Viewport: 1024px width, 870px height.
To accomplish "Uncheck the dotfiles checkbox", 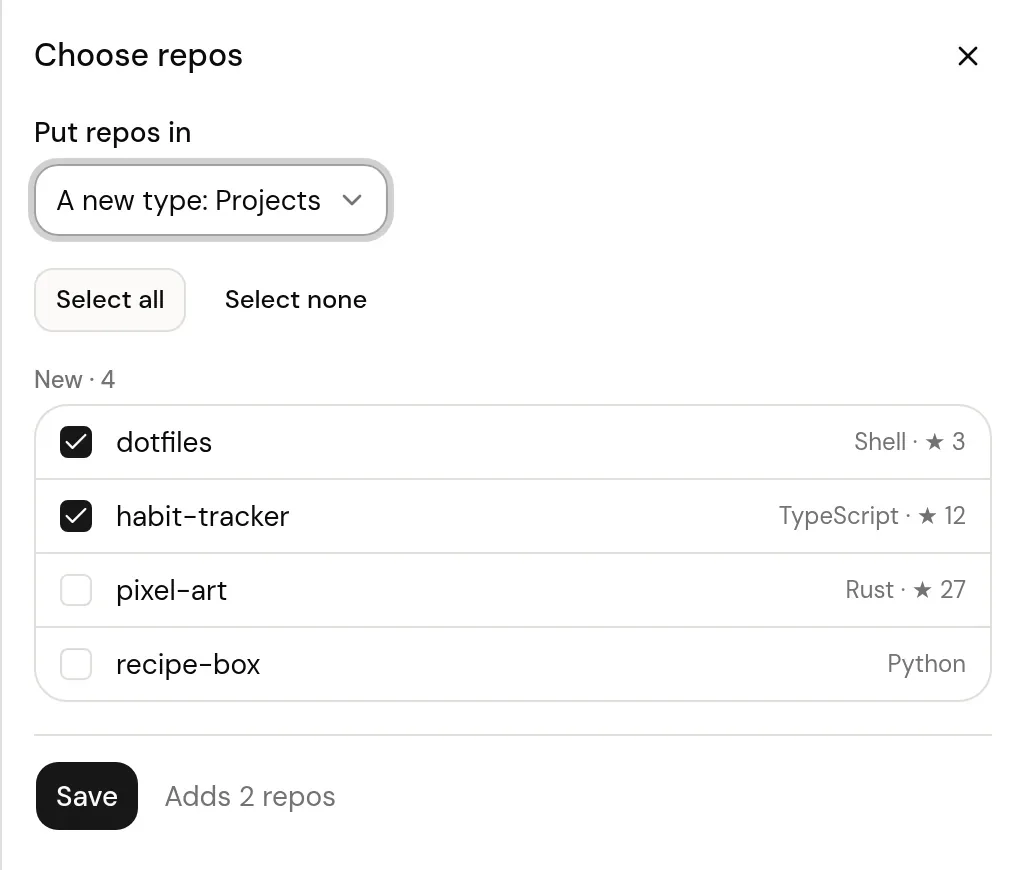I will pos(76,442).
